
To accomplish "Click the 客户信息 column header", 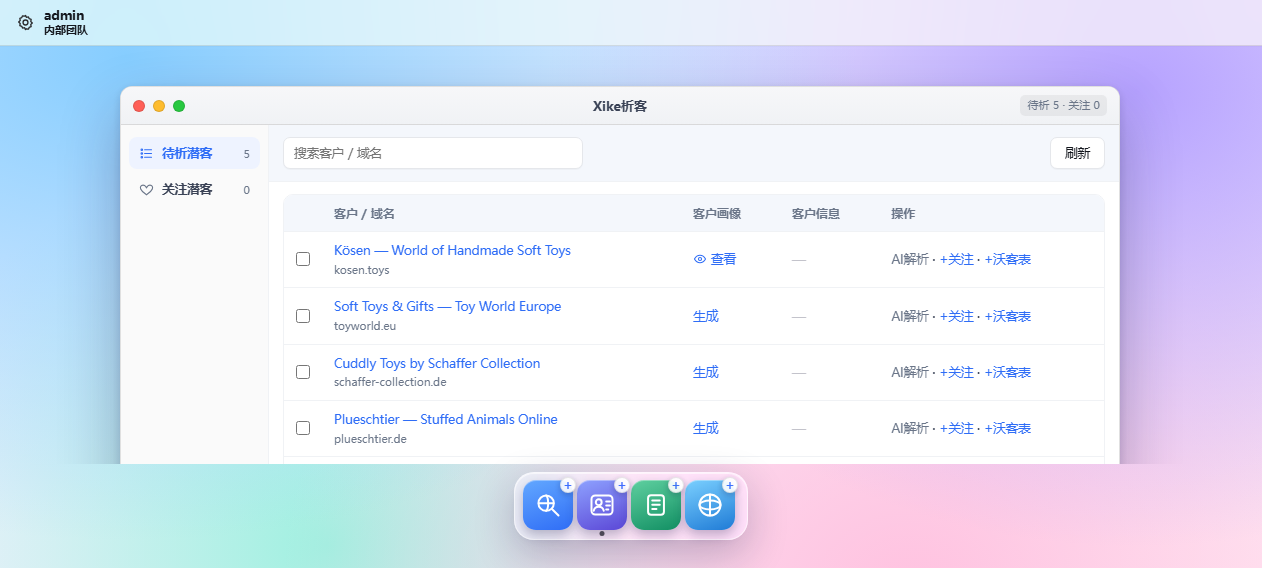I will pos(816,214).
